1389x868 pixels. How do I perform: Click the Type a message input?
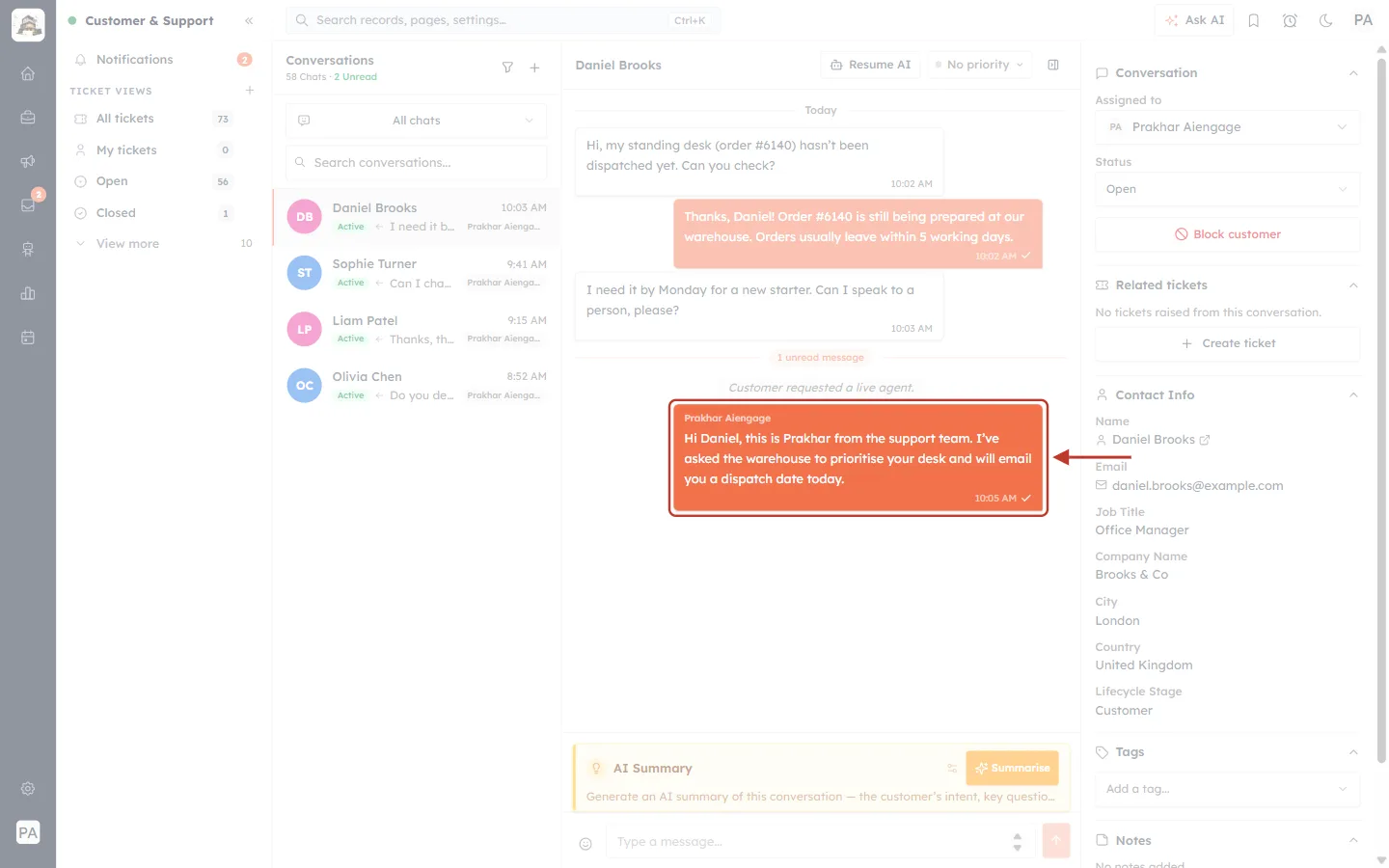pyautogui.click(x=808, y=842)
